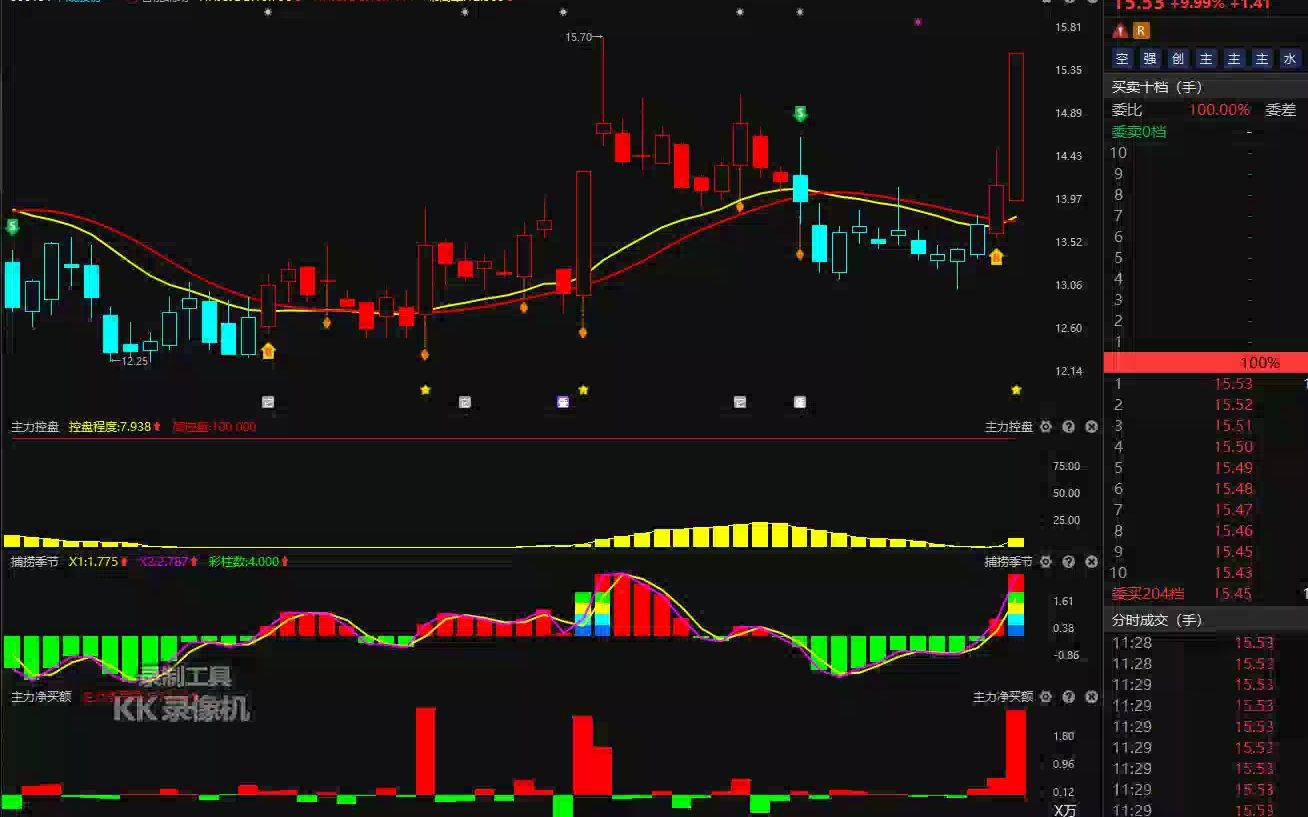Select bid level 2 price 15.52
The width and height of the screenshot is (1308, 817).
coord(1233,405)
